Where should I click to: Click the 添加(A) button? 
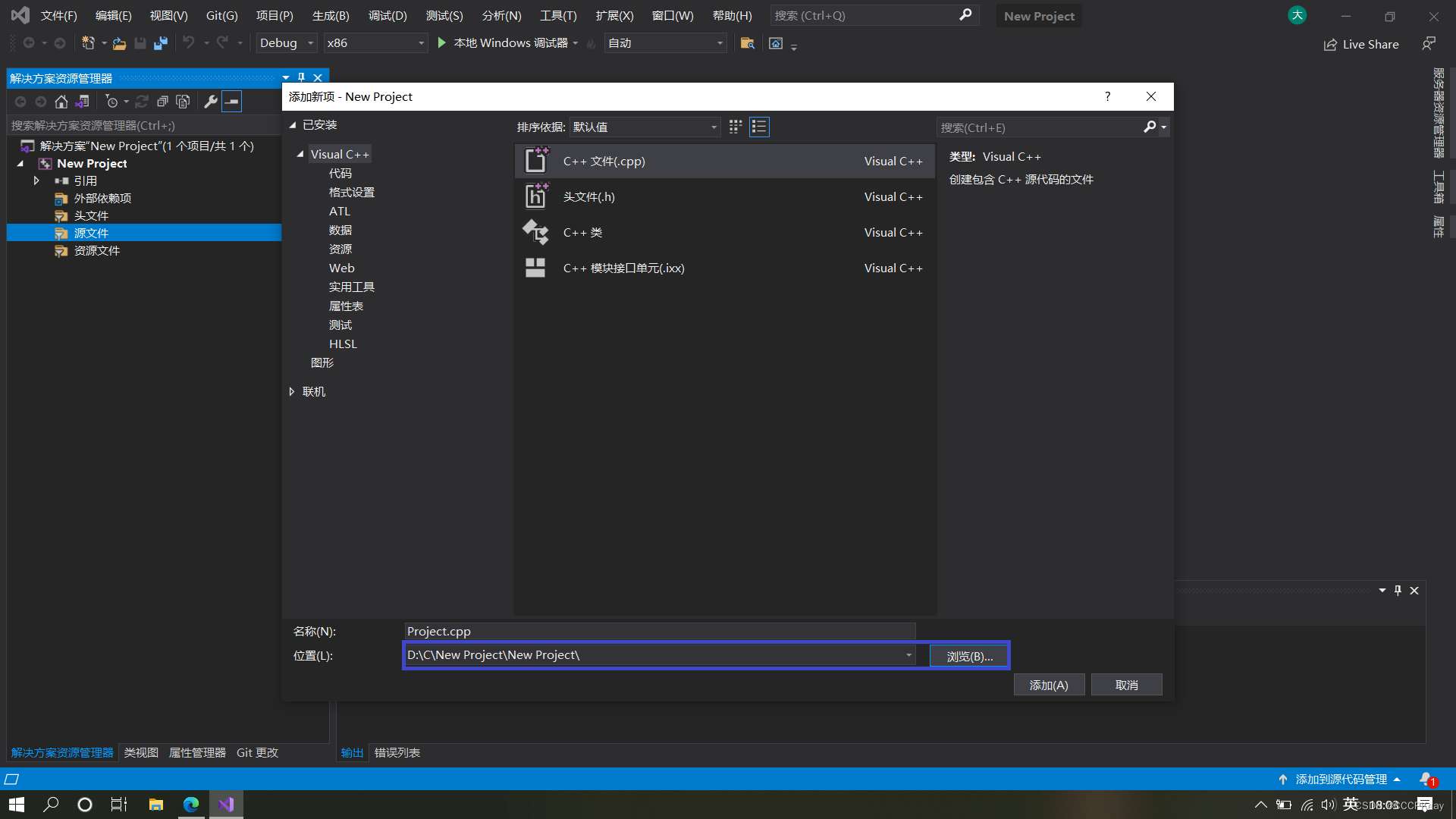click(1049, 685)
